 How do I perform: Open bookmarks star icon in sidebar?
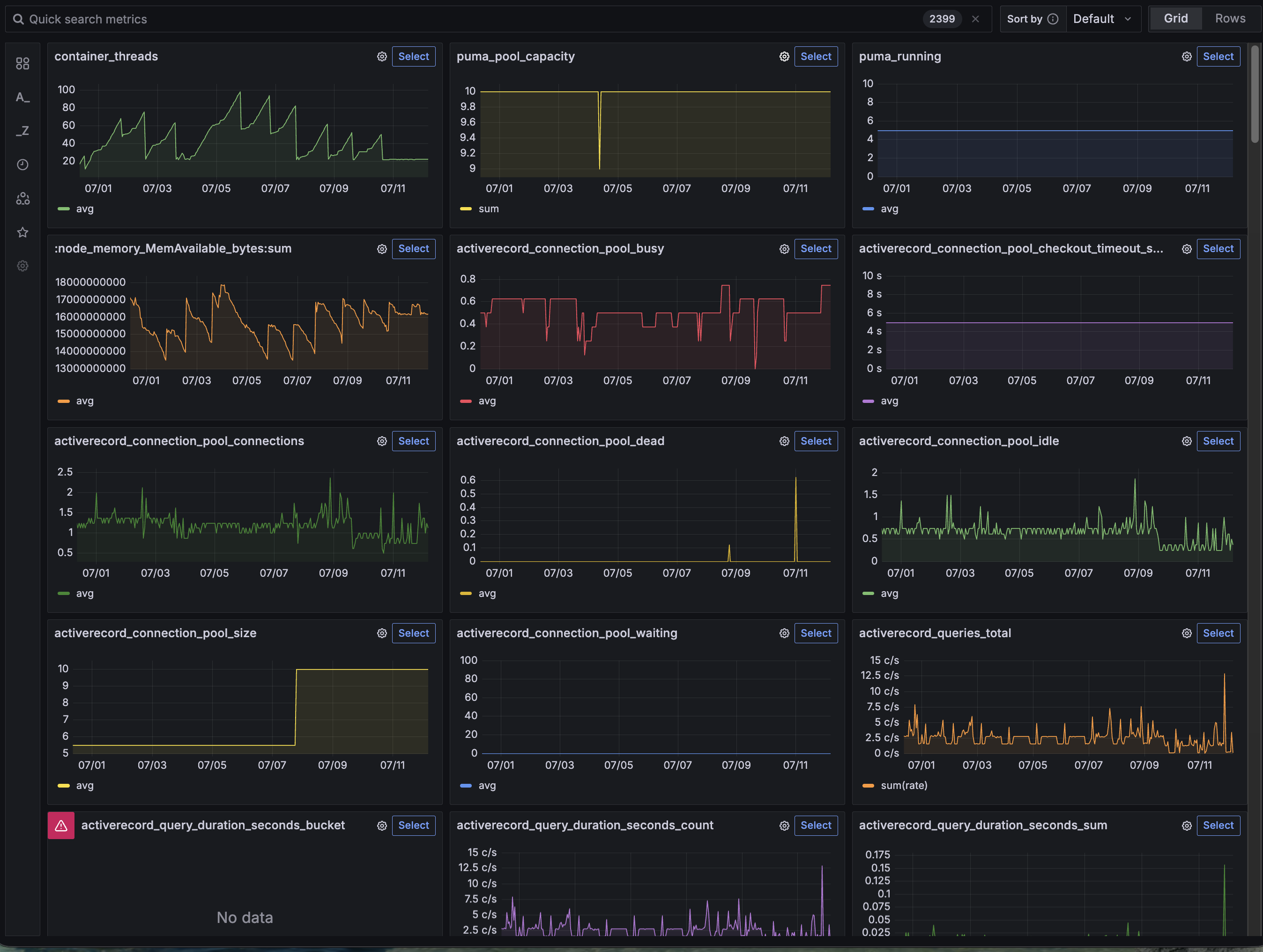22,232
